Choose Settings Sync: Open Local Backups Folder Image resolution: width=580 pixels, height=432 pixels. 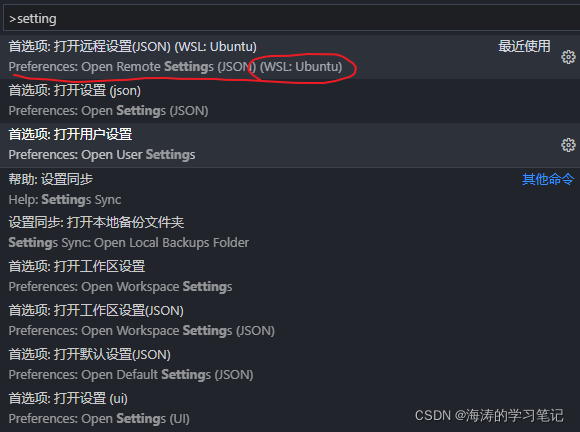[290, 233]
